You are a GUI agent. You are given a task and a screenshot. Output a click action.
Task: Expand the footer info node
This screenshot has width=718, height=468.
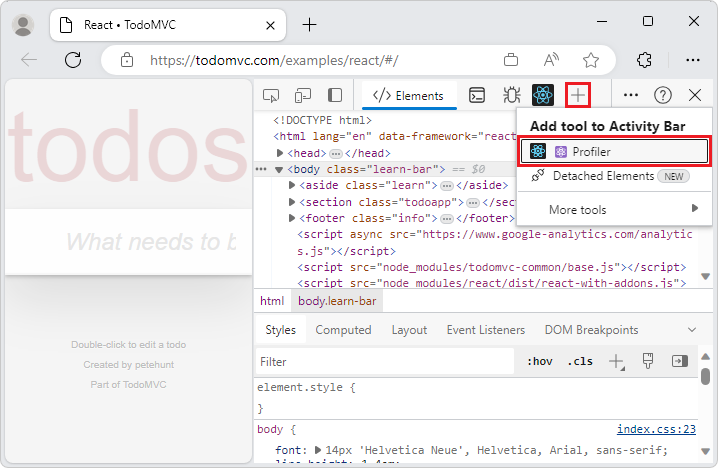tap(291, 218)
